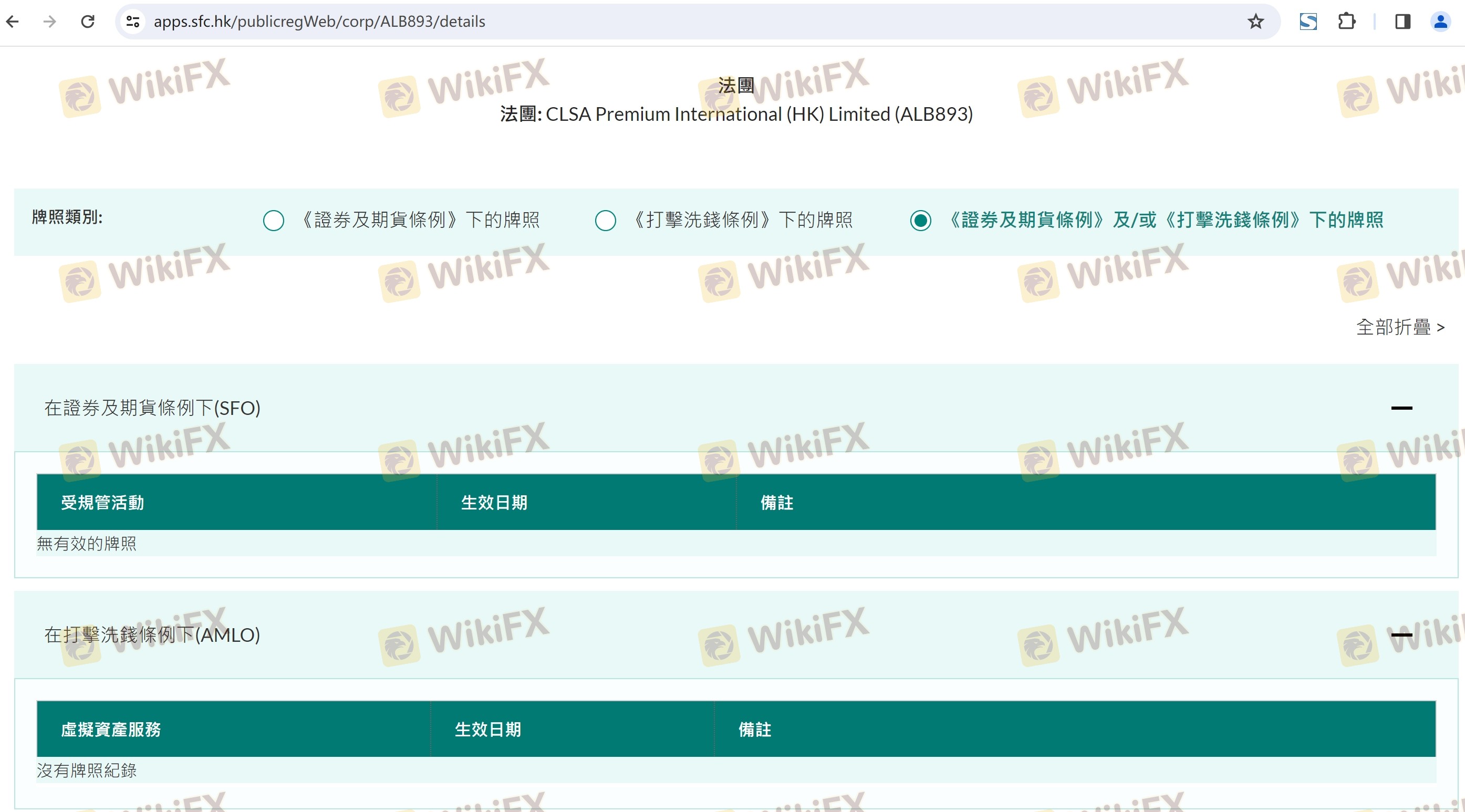
Task: Collapse the SFO section with minus icon
Action: [x=1401, y=408]
